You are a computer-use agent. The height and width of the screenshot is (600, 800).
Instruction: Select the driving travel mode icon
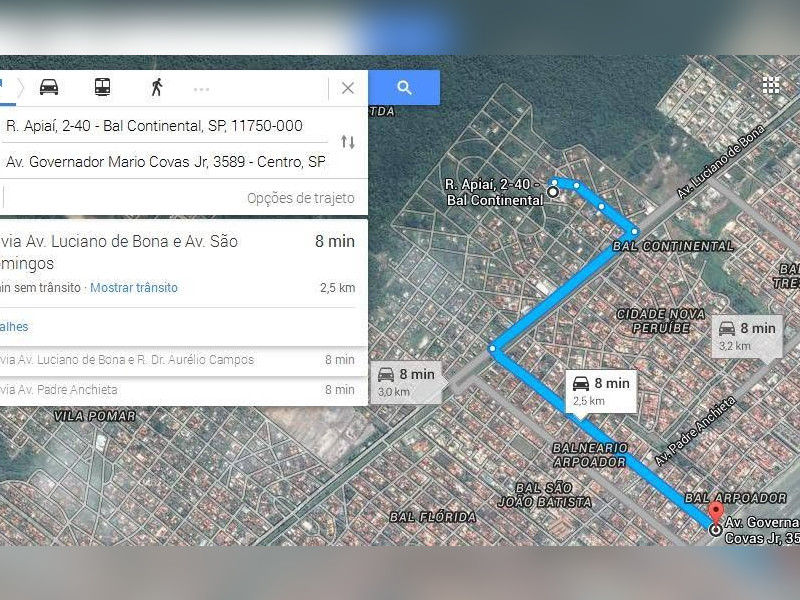point(49,87)
